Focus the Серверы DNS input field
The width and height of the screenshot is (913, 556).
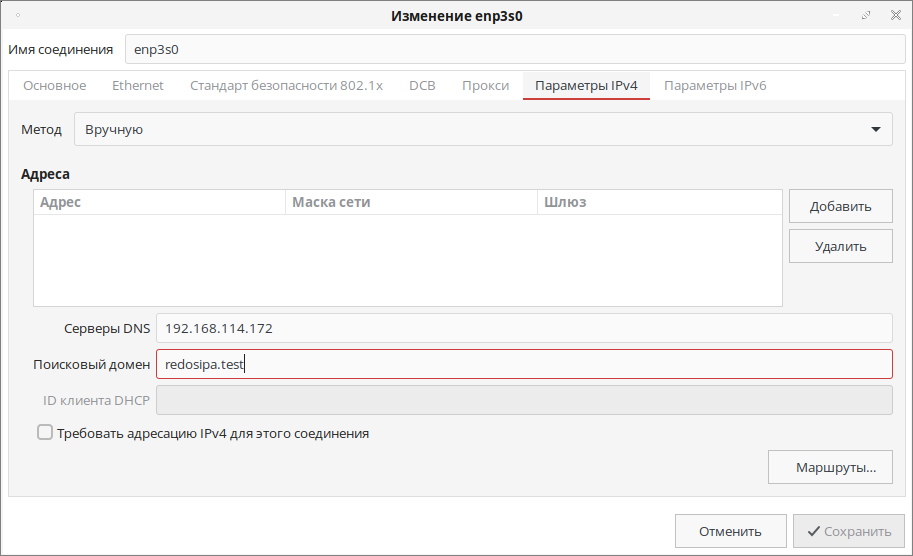(x=523, y=328)
